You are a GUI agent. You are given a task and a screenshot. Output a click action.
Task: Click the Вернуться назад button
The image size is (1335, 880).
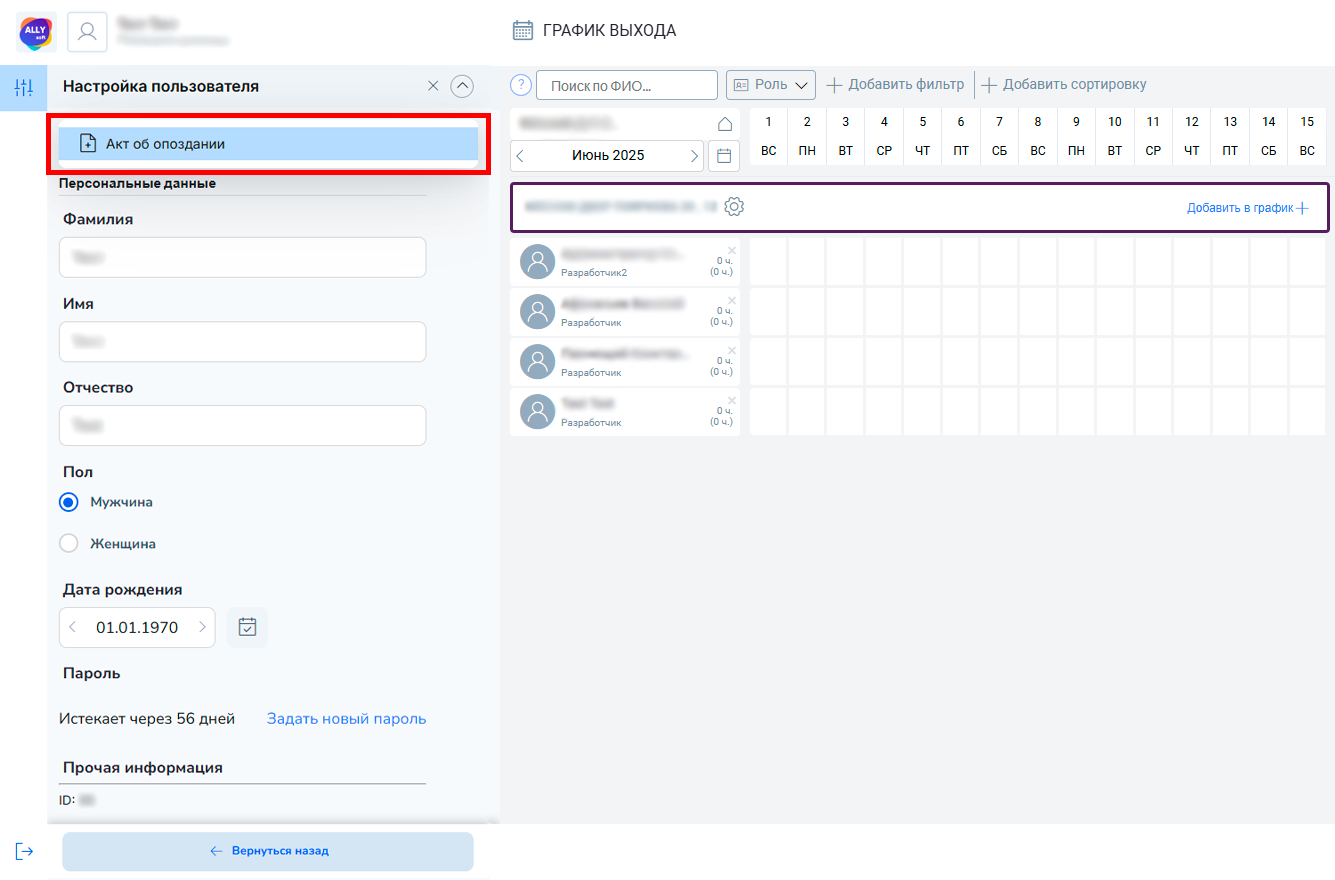pyautogui.click(x=268, y=851)
